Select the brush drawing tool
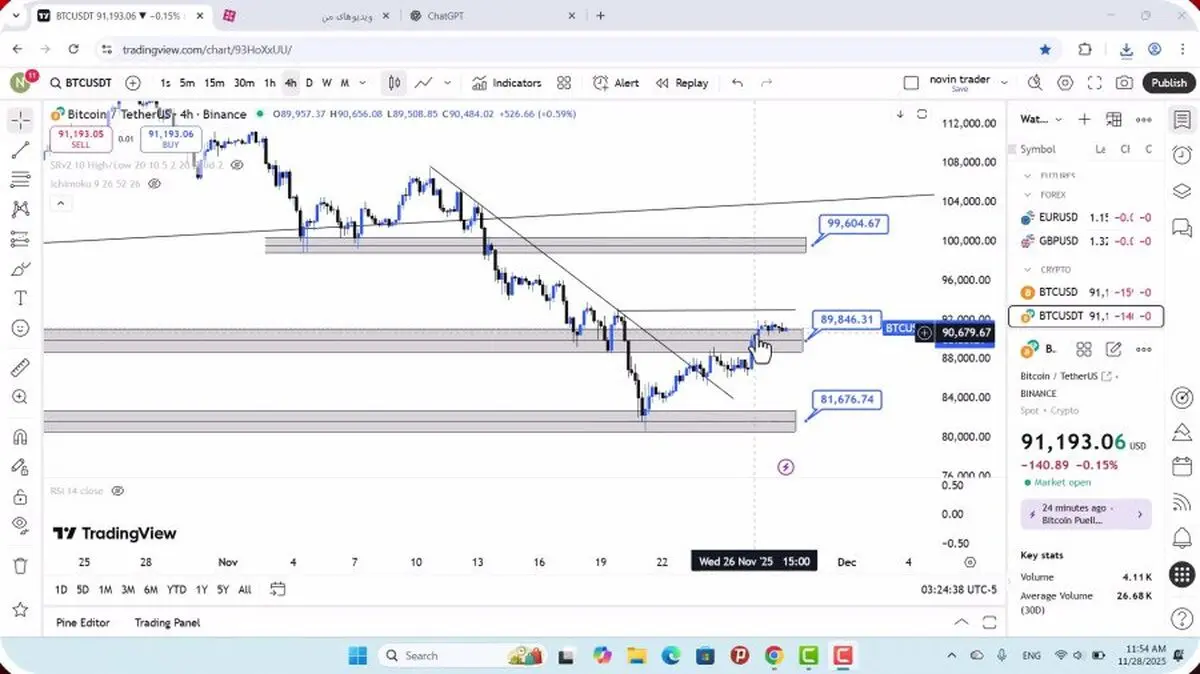 pyautogui.click(x=20, y=269)
